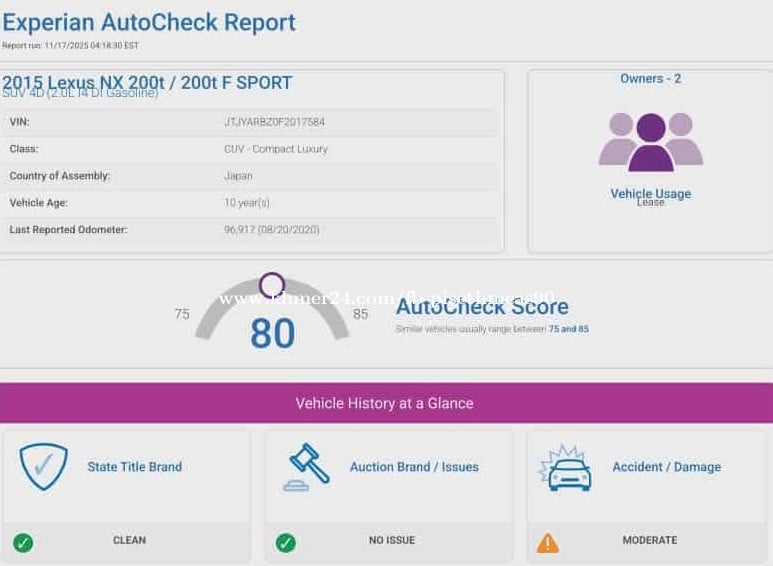Click the large score number 80
773x566 pixels.
(x=272, y=334)
